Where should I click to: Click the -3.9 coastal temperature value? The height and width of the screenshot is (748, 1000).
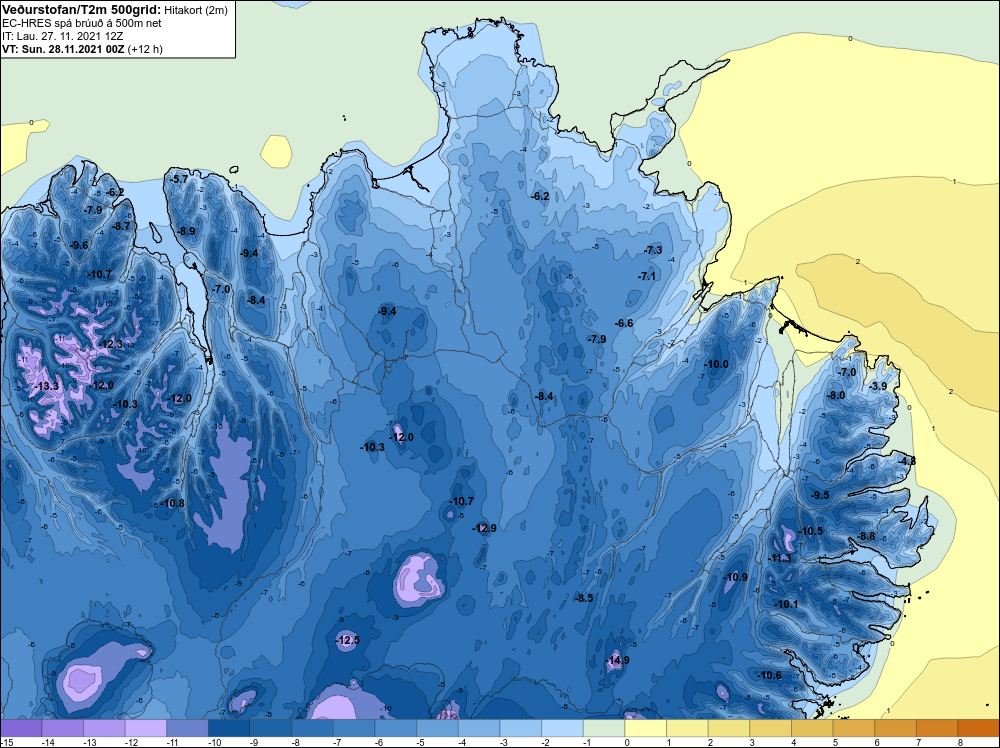(x=879, y=386)
